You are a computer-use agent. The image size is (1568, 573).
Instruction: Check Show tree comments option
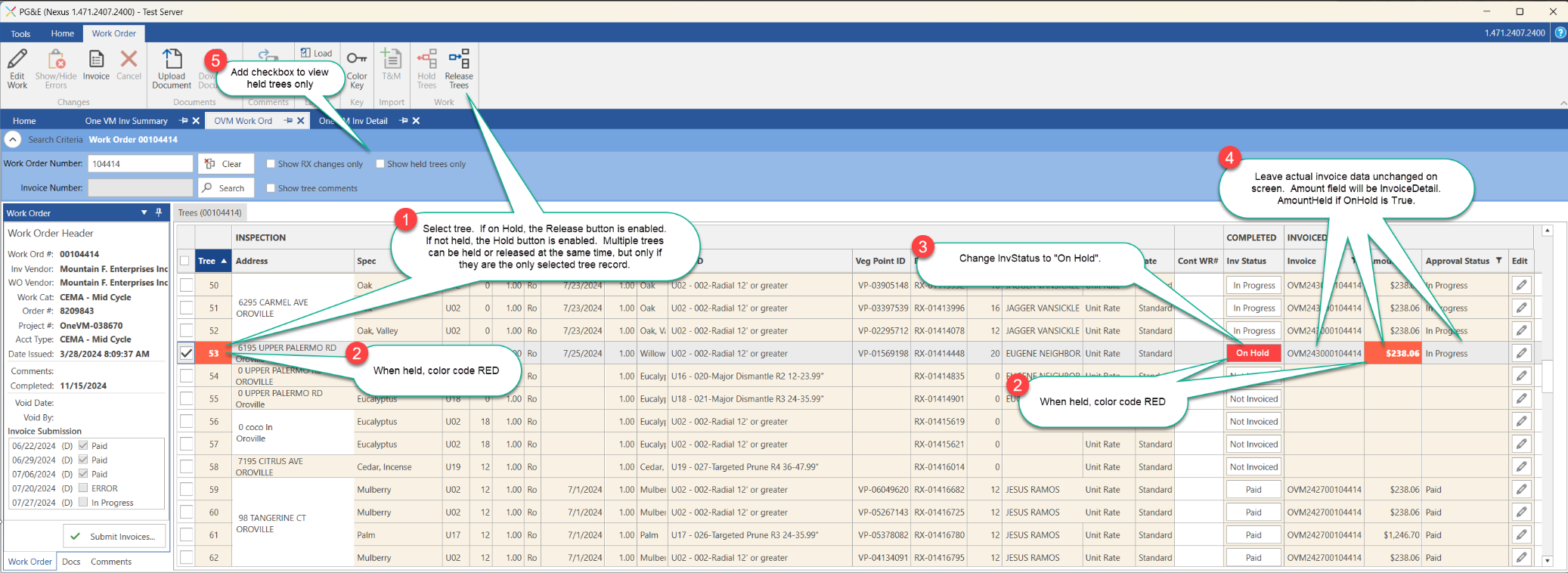271,188
